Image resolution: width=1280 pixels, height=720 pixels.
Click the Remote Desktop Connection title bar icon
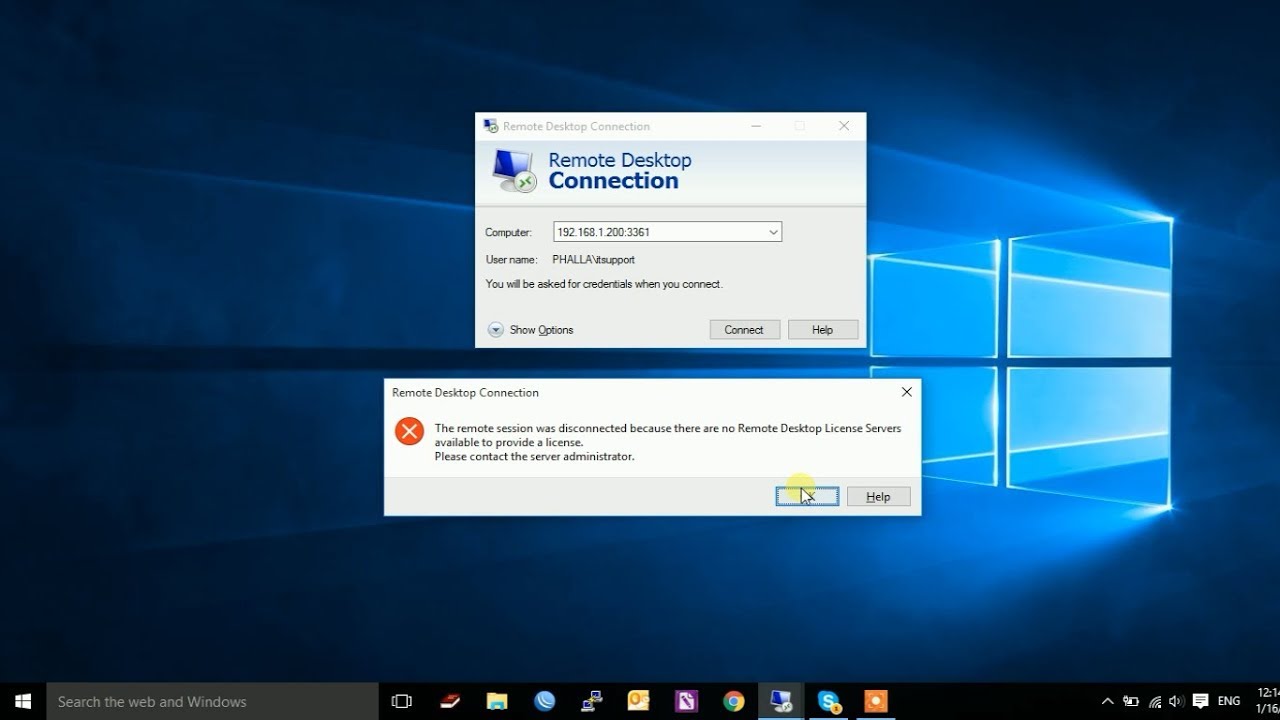click(490, 126)
